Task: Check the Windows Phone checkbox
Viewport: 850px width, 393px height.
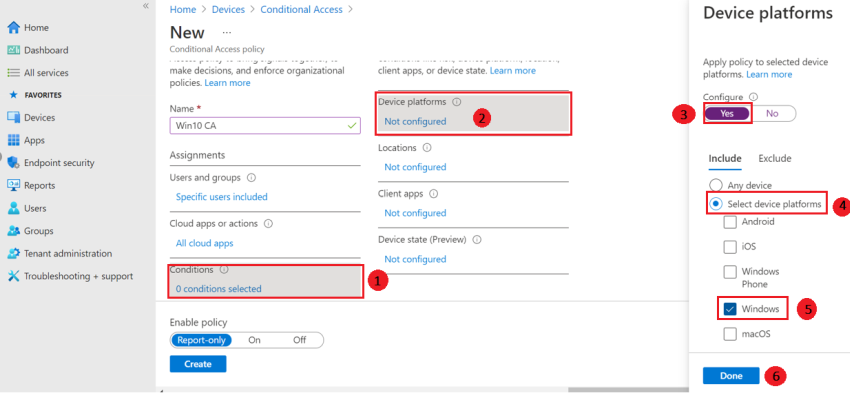Action: pyautogui.click(x=730, y=272)
